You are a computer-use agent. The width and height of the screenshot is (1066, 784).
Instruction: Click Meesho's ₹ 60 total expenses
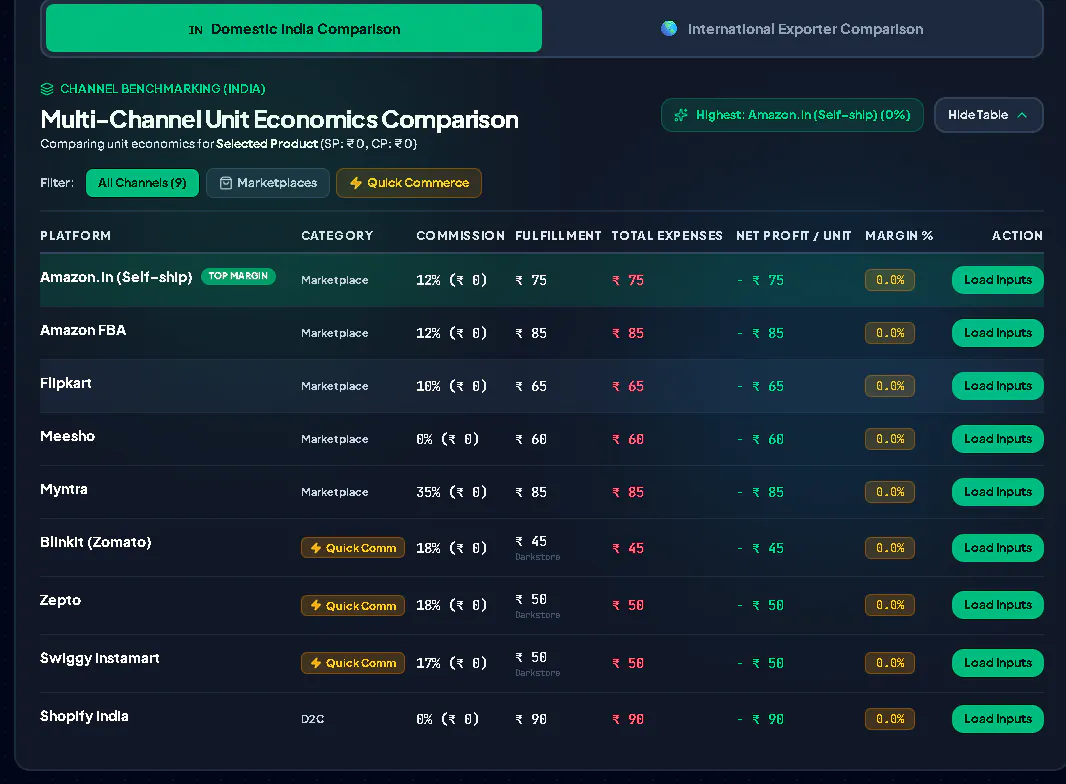pos(628,439)
